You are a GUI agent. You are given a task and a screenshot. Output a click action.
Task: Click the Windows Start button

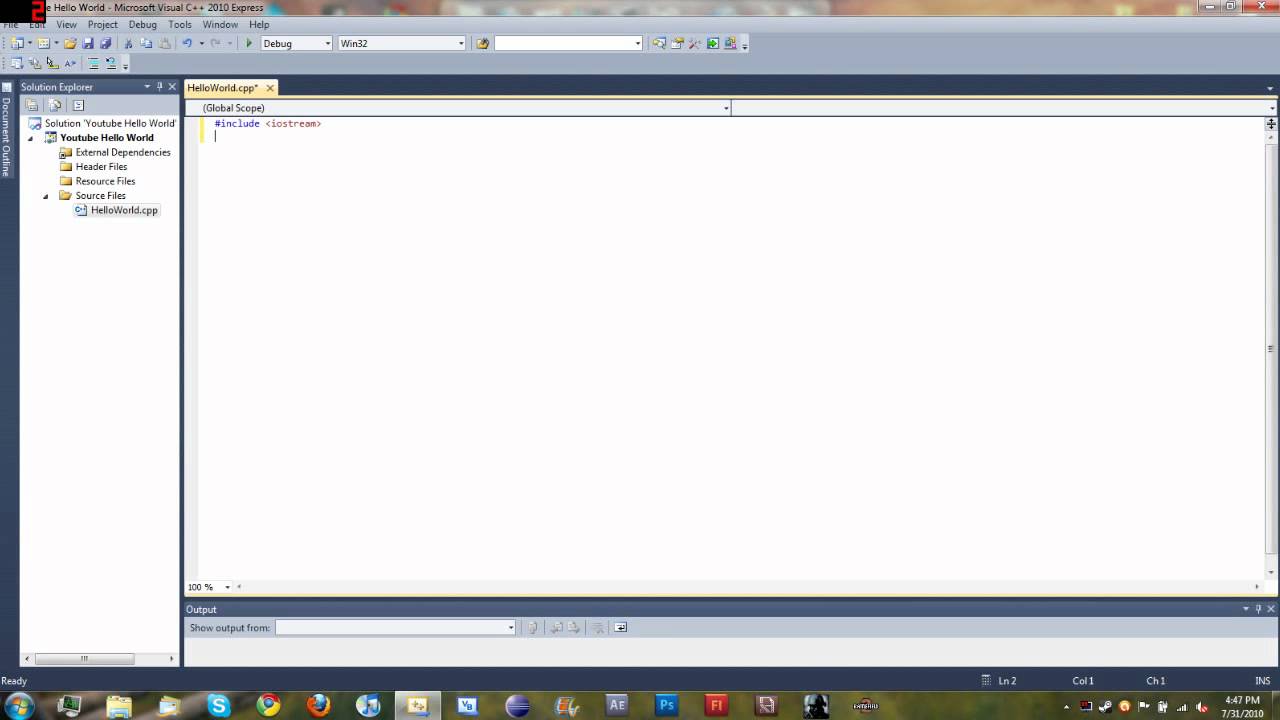pos(19,706)
